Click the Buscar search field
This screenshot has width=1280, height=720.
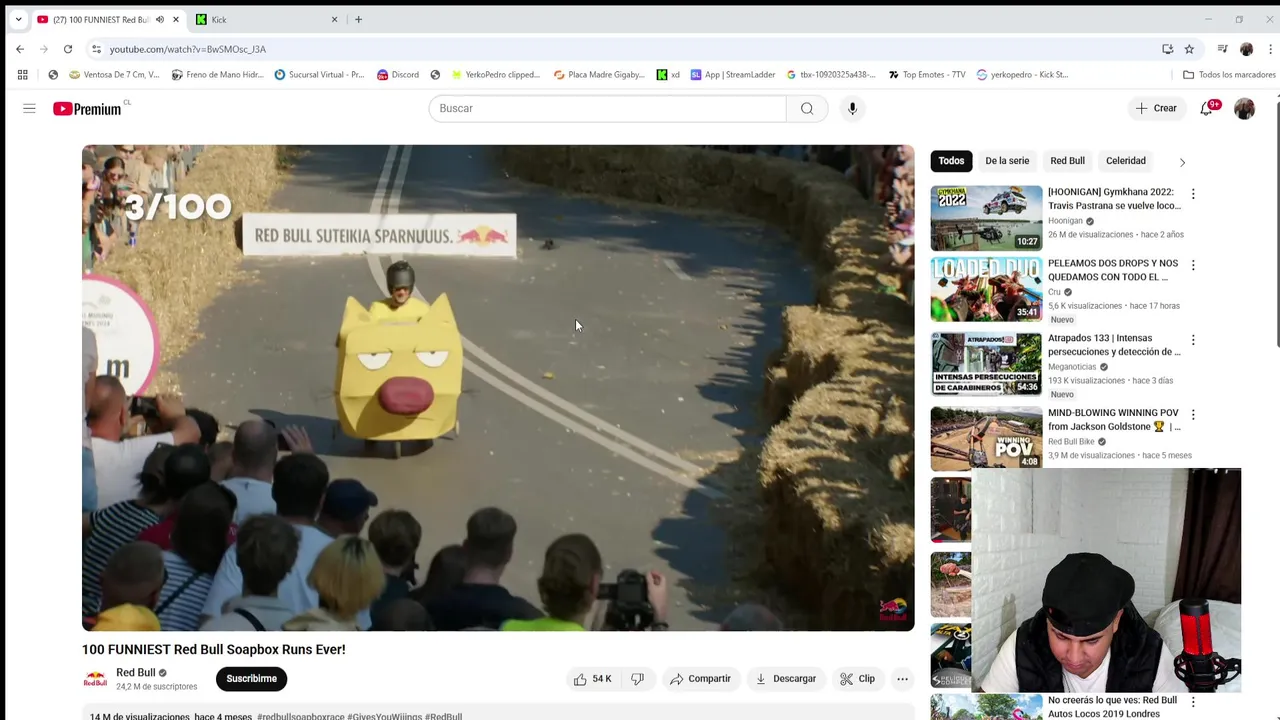[607, 108]
